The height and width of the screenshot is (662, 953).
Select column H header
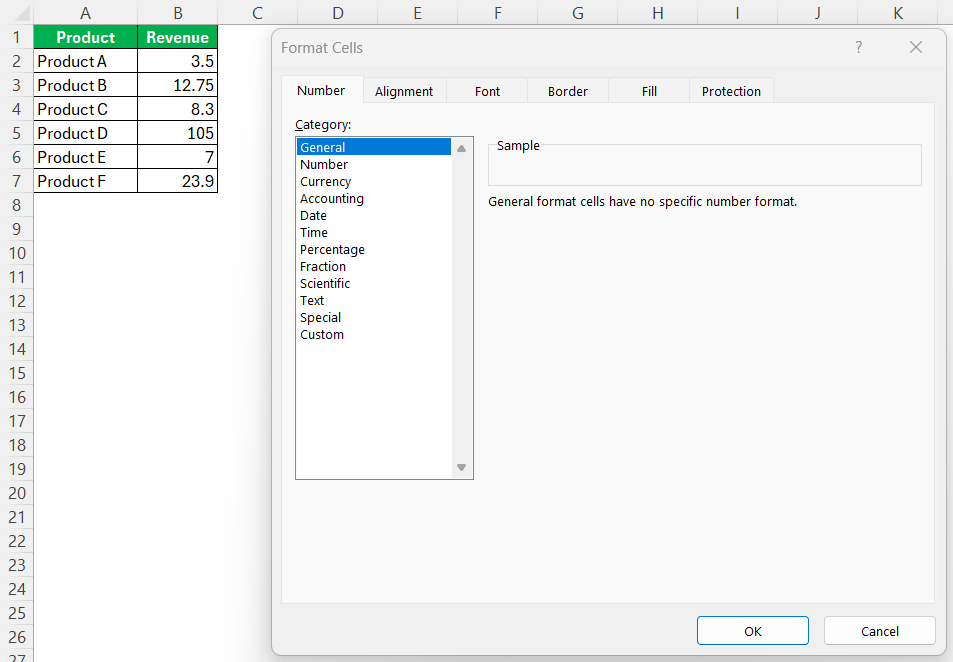(x=658, y=13)
